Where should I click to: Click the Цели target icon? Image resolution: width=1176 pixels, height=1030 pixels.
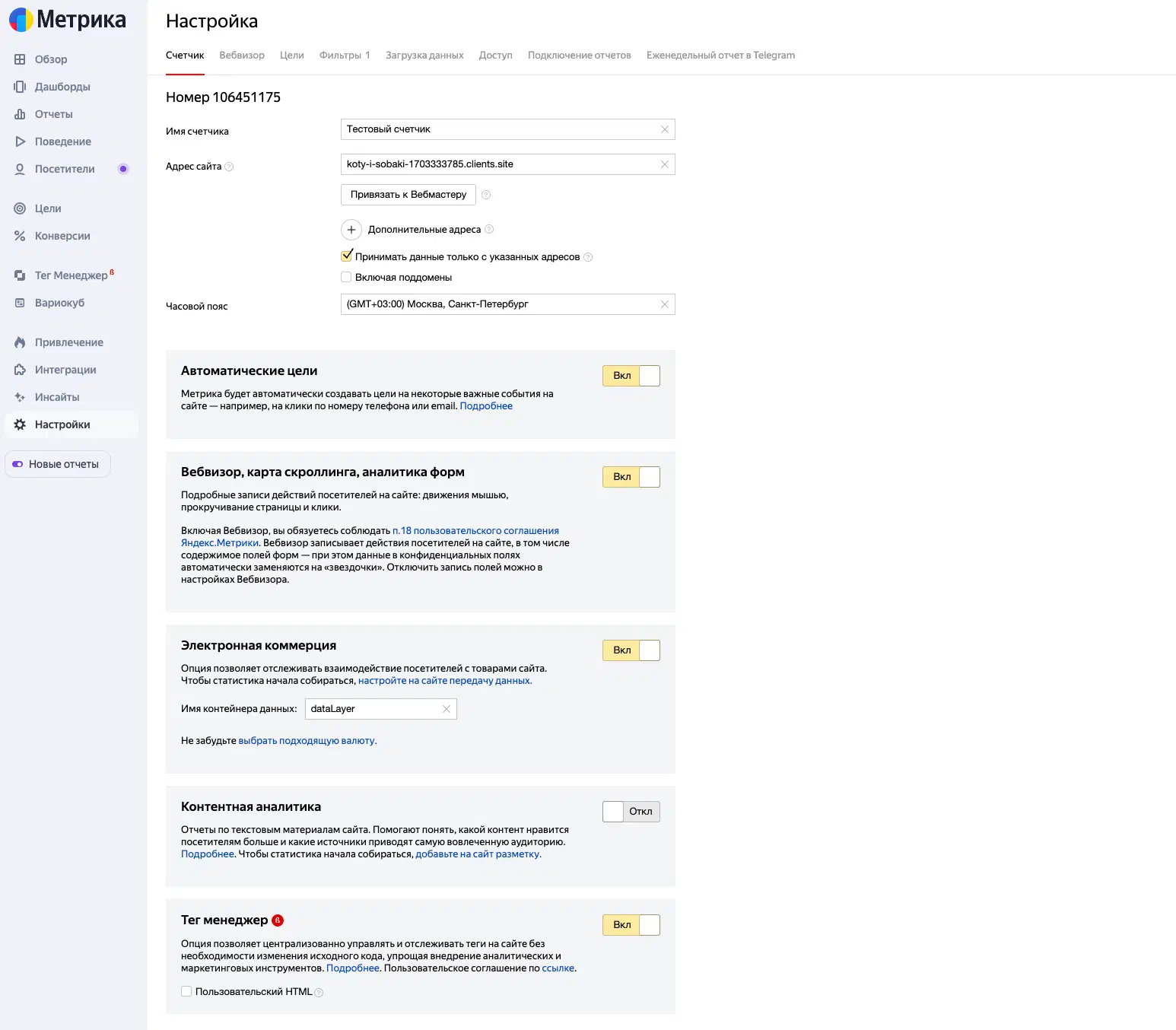click(20, 208)
